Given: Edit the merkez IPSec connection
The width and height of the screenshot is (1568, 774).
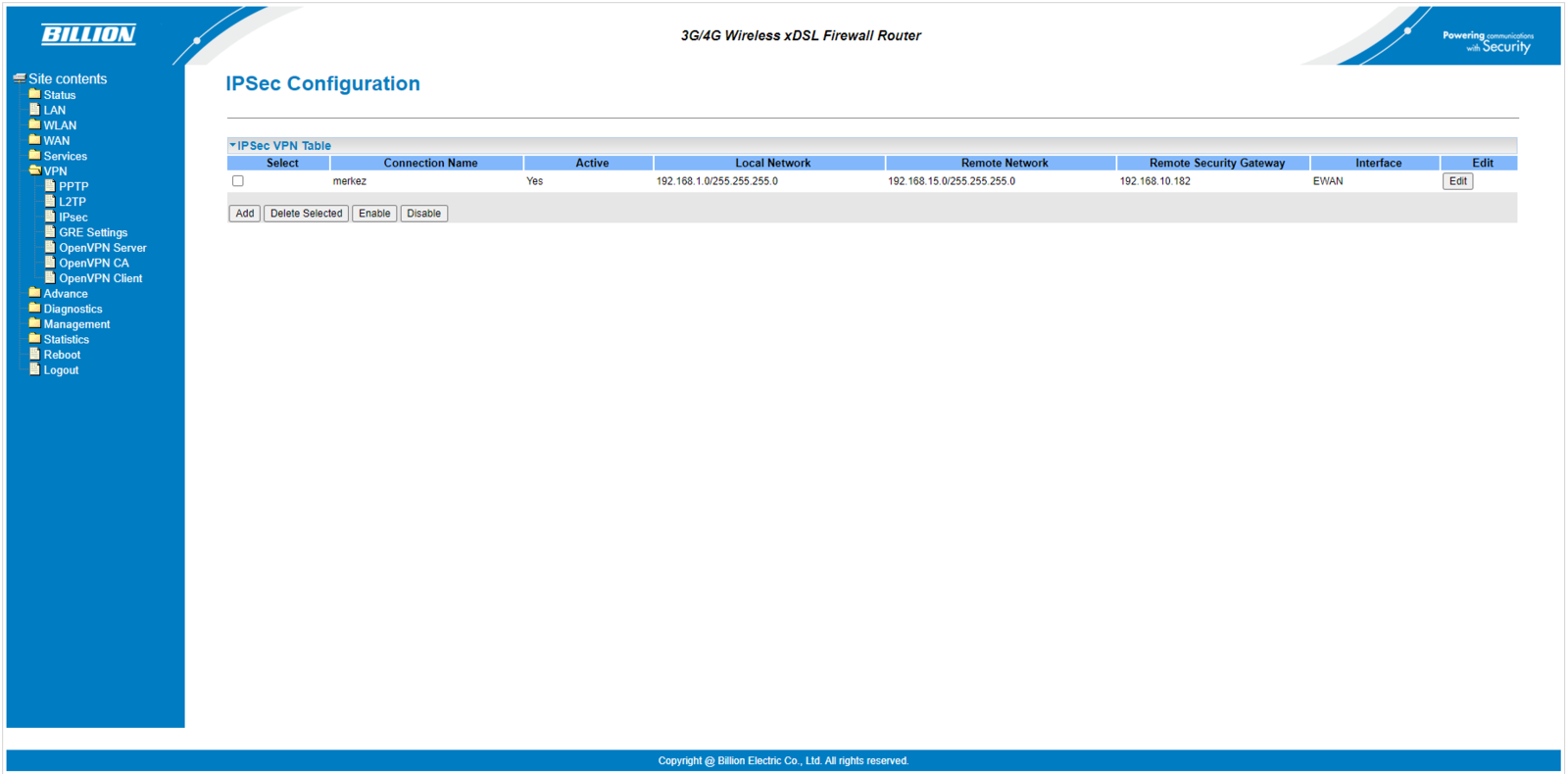Looking at the screenshot, I should tap(1457, 181).
